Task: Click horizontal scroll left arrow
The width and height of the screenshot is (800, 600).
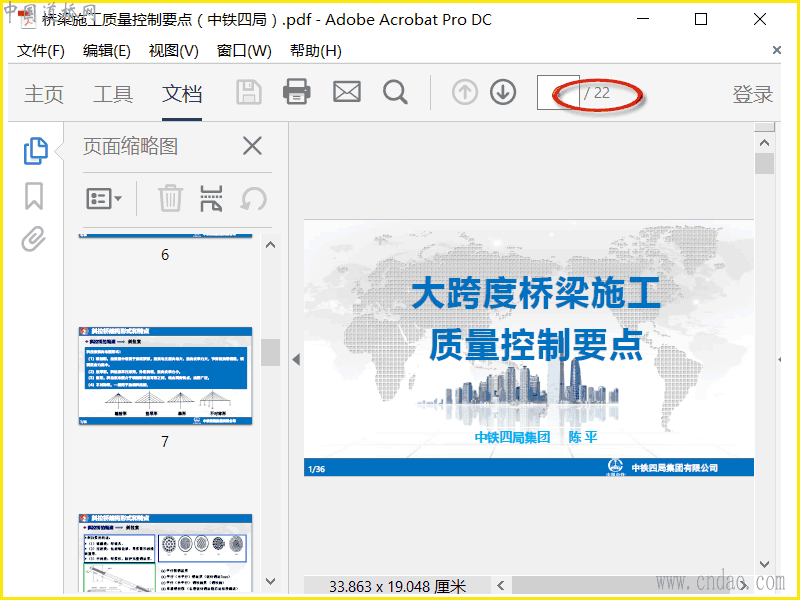Action: tap(501, 585)
